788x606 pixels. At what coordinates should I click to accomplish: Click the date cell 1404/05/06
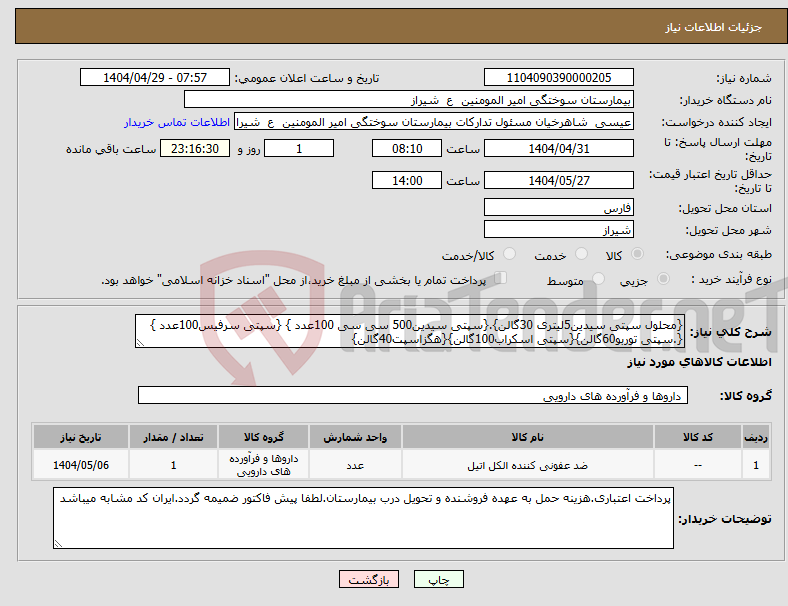pyautogui.click(x=81, y=465)
